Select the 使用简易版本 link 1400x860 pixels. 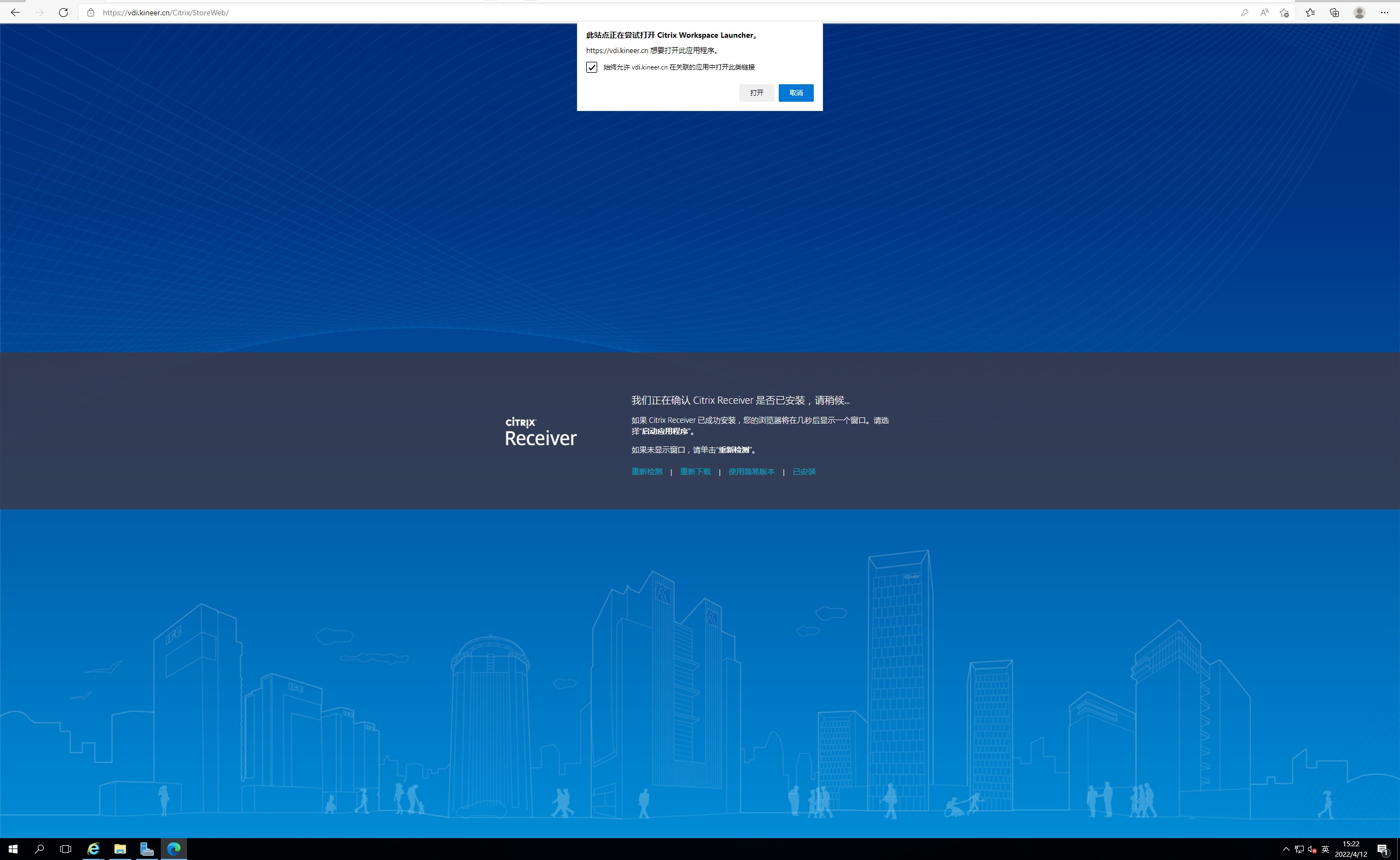751,472
